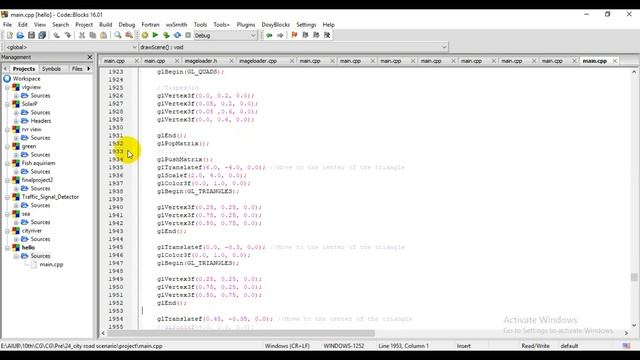Click the Open file toolbar icon
The width and height of the screenshot is (640, 360).
tap(20, 36)
